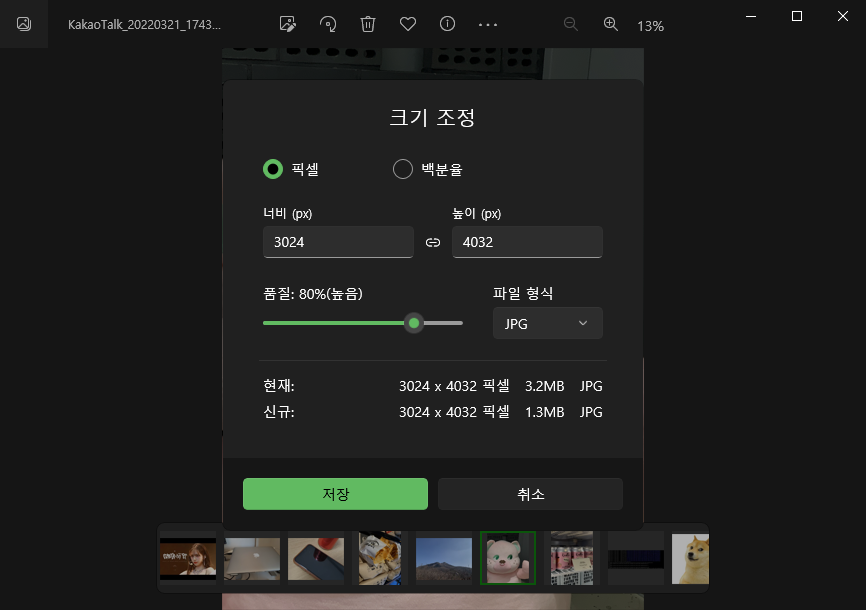866x610 pixels.
Task: Select the snack food thumbnail in filmstrip
Action: (380, 558)
